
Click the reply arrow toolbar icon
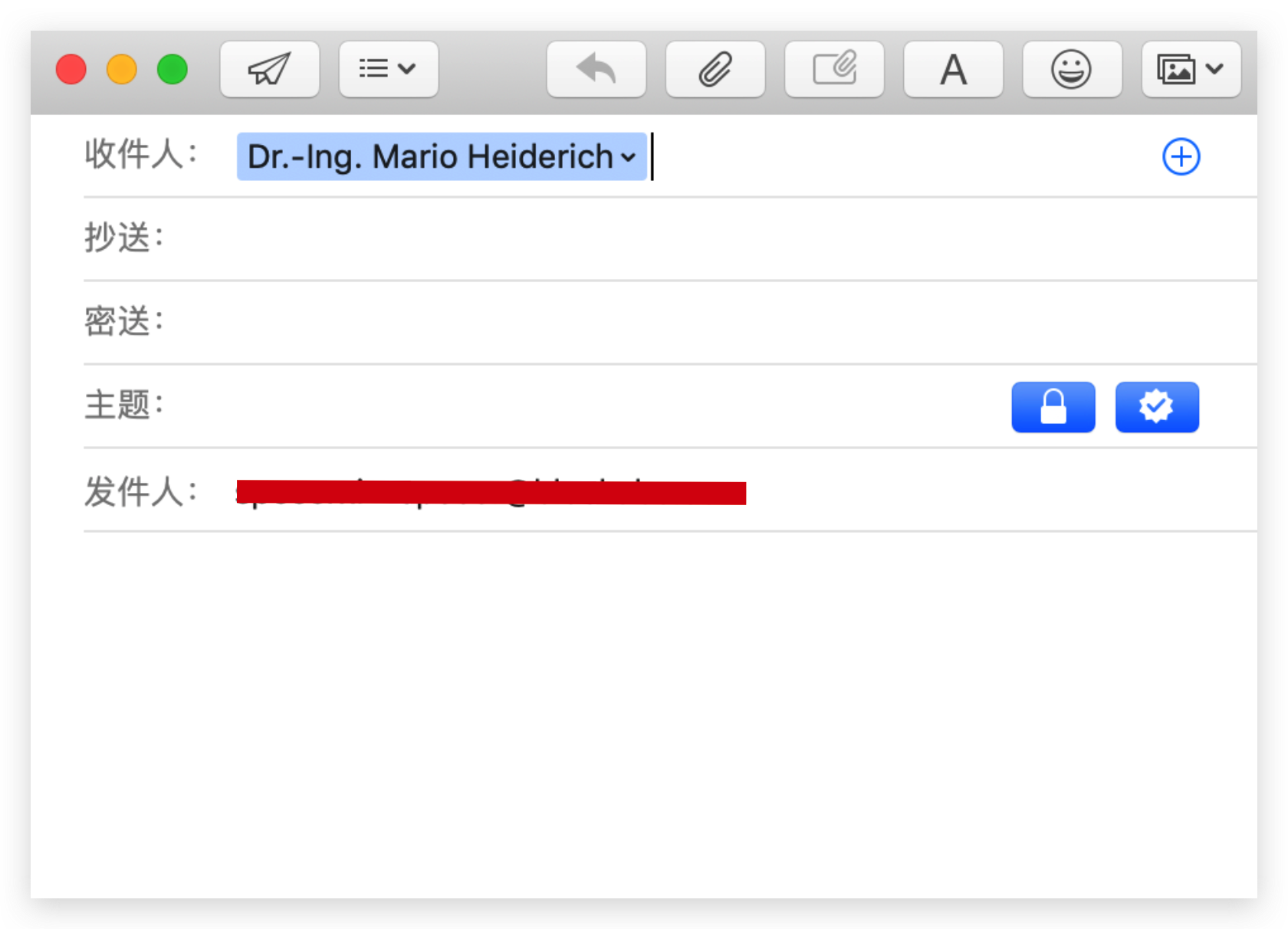click(x=596, y=70)
